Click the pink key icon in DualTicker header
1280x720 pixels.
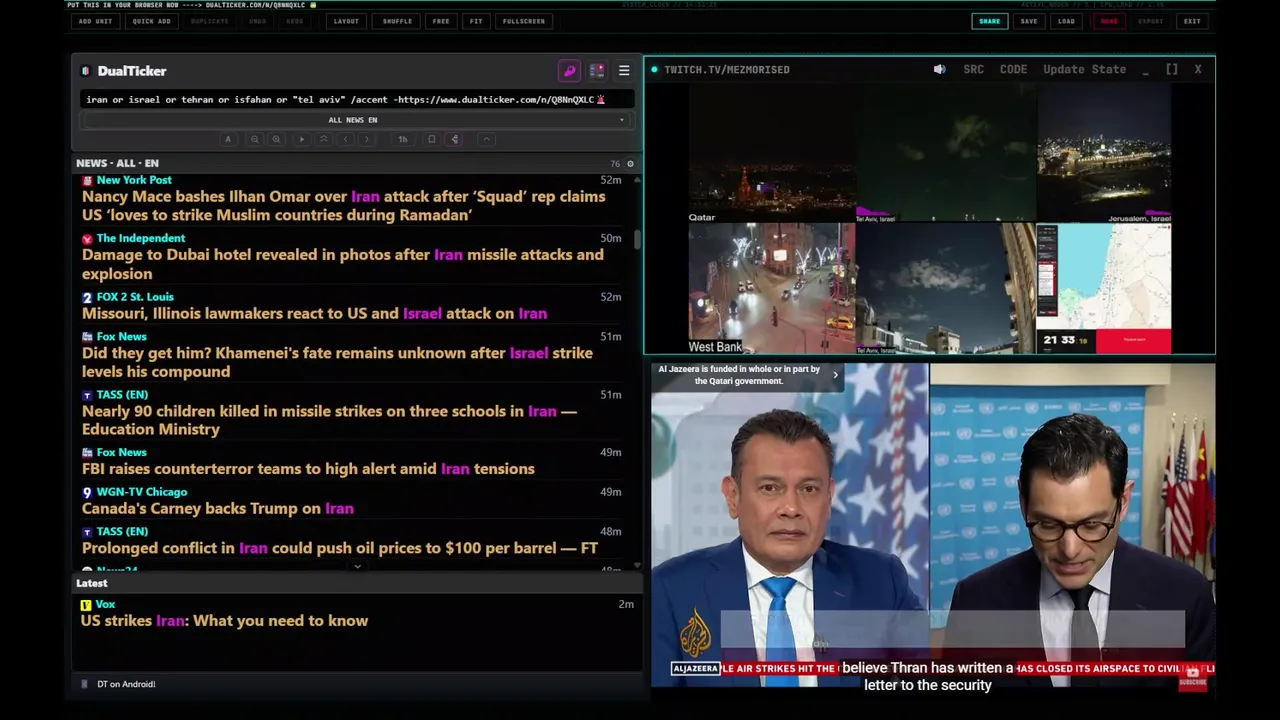[x=569, y=71]
